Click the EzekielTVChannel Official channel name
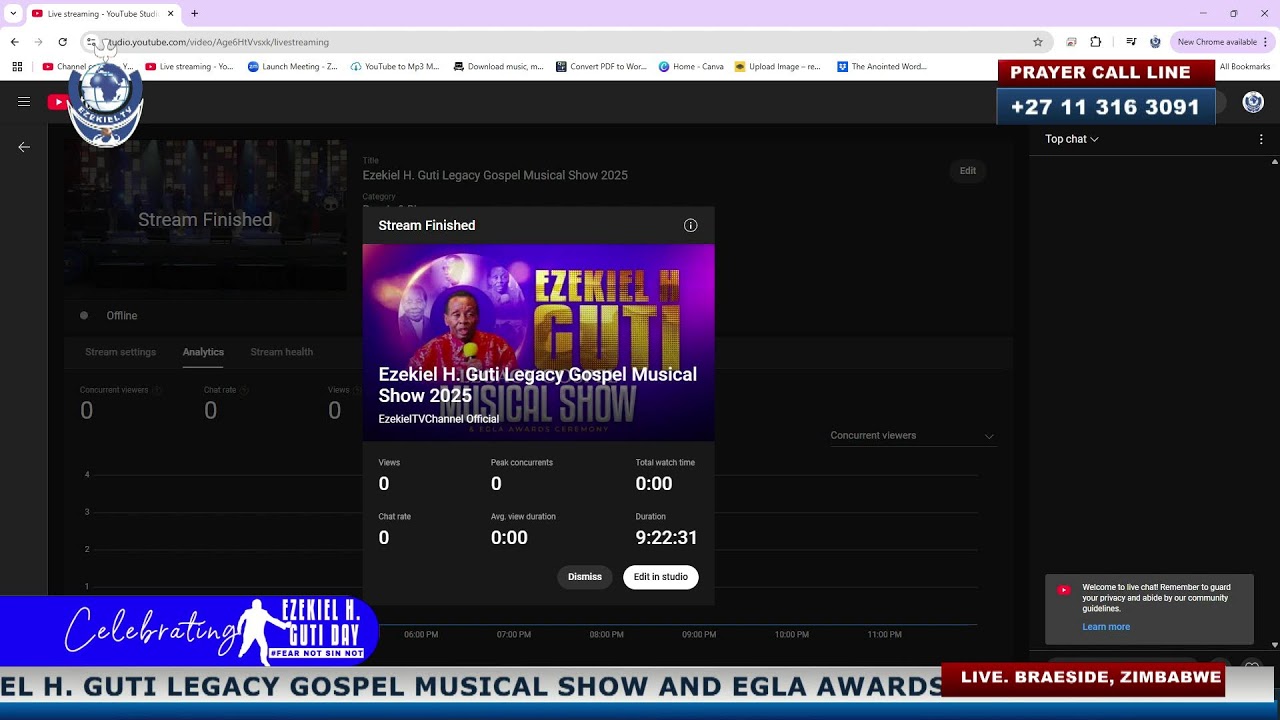This screenshot has width=1280, height=720. coord(438,419)
